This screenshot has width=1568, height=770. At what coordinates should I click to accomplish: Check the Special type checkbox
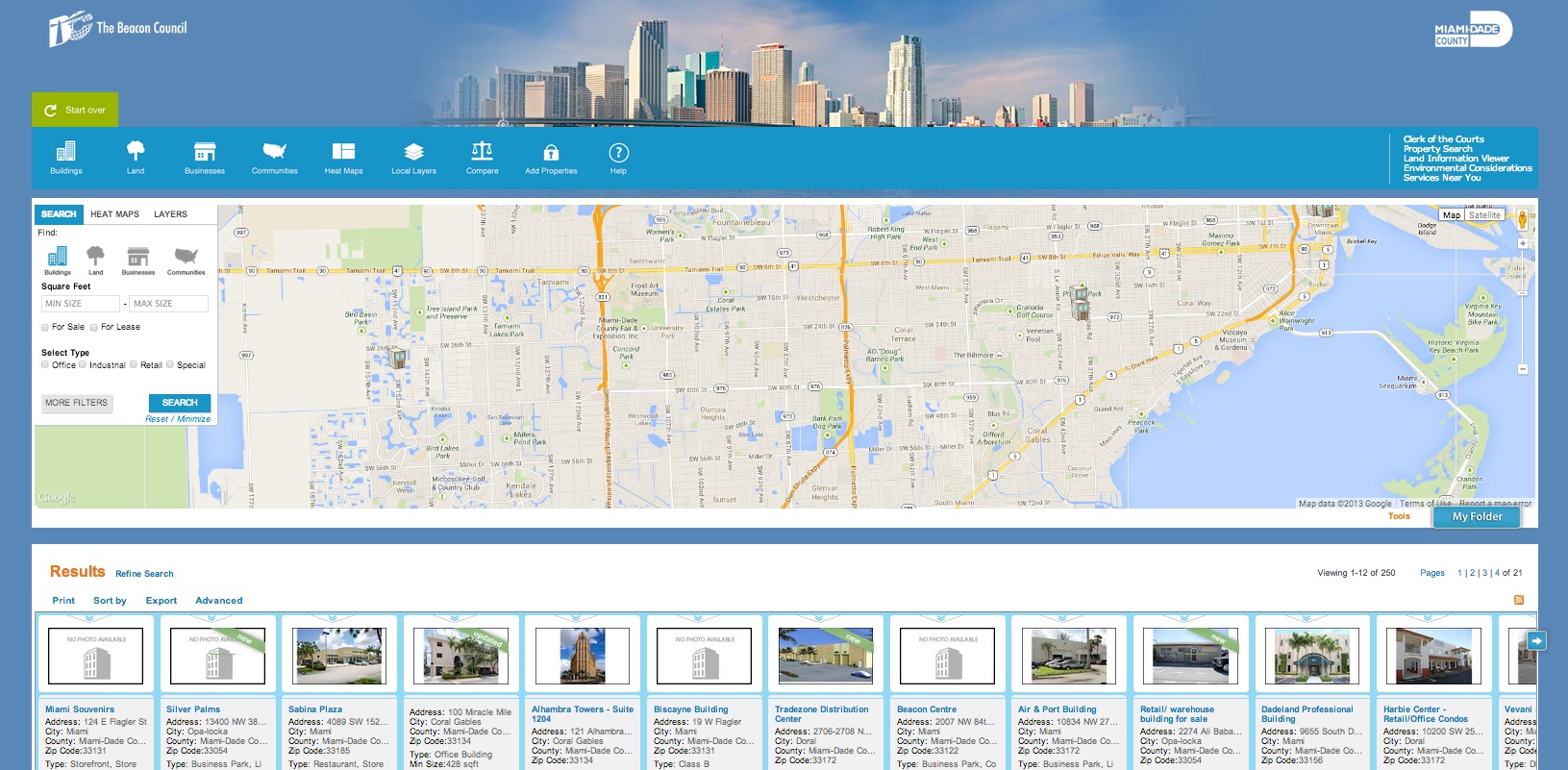pyautogui.click(x=170, y=365)
